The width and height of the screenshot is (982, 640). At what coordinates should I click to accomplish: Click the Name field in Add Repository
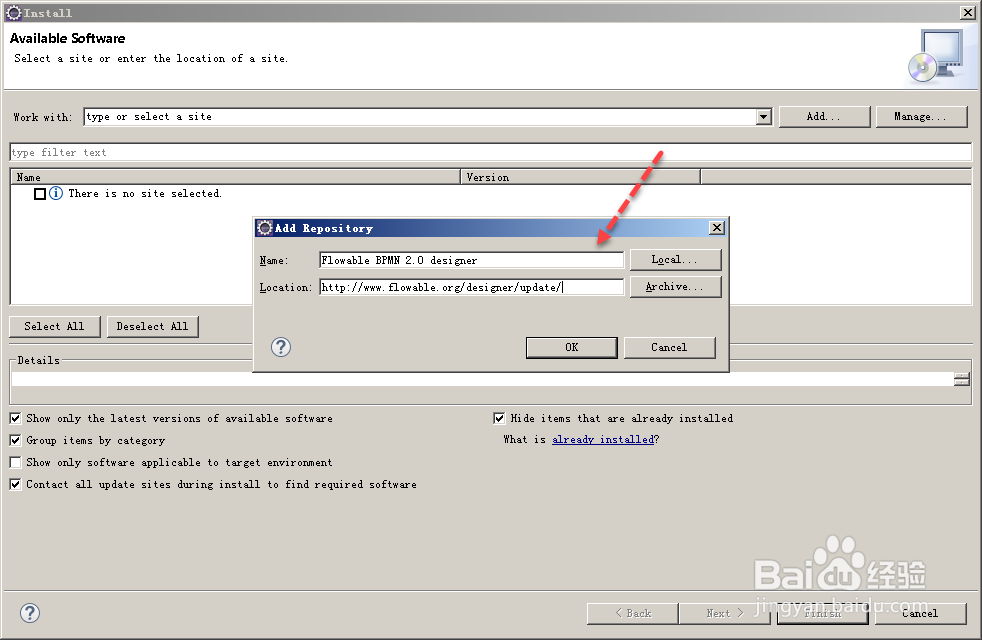coord(471,260)
